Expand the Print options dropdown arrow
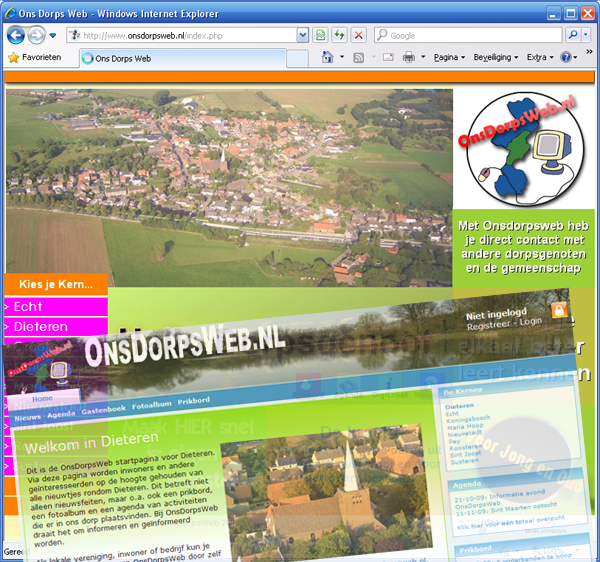Viewport: 600px width, 562px height. click(423, 57)
